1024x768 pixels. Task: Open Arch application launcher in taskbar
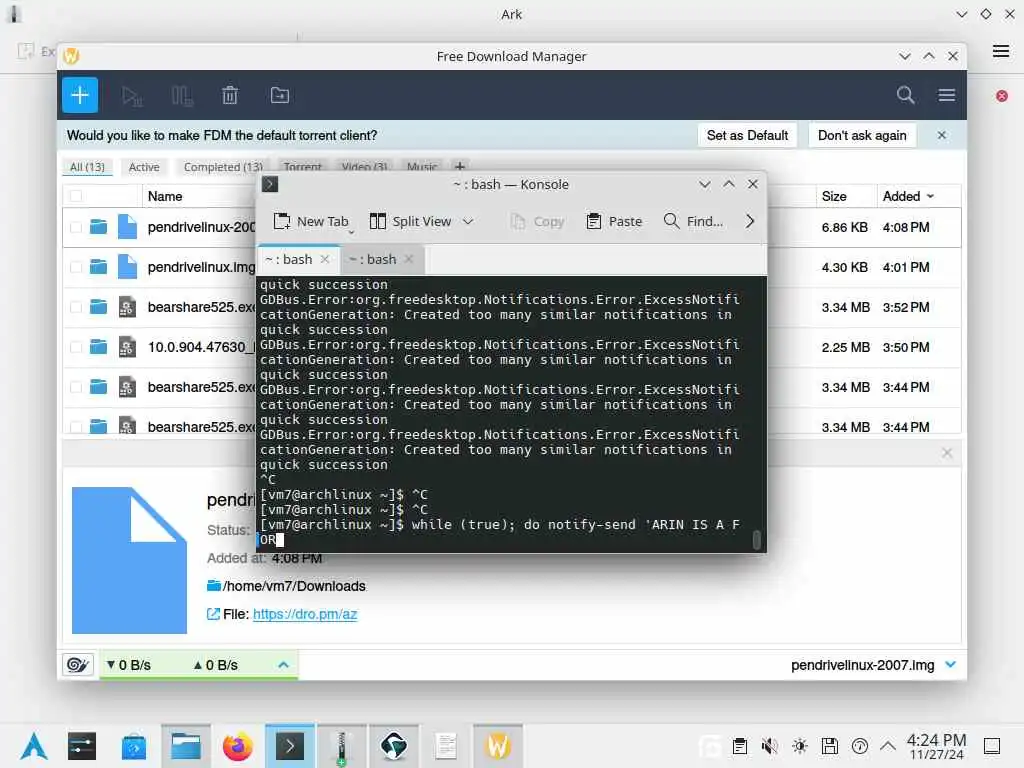[33, 746]
